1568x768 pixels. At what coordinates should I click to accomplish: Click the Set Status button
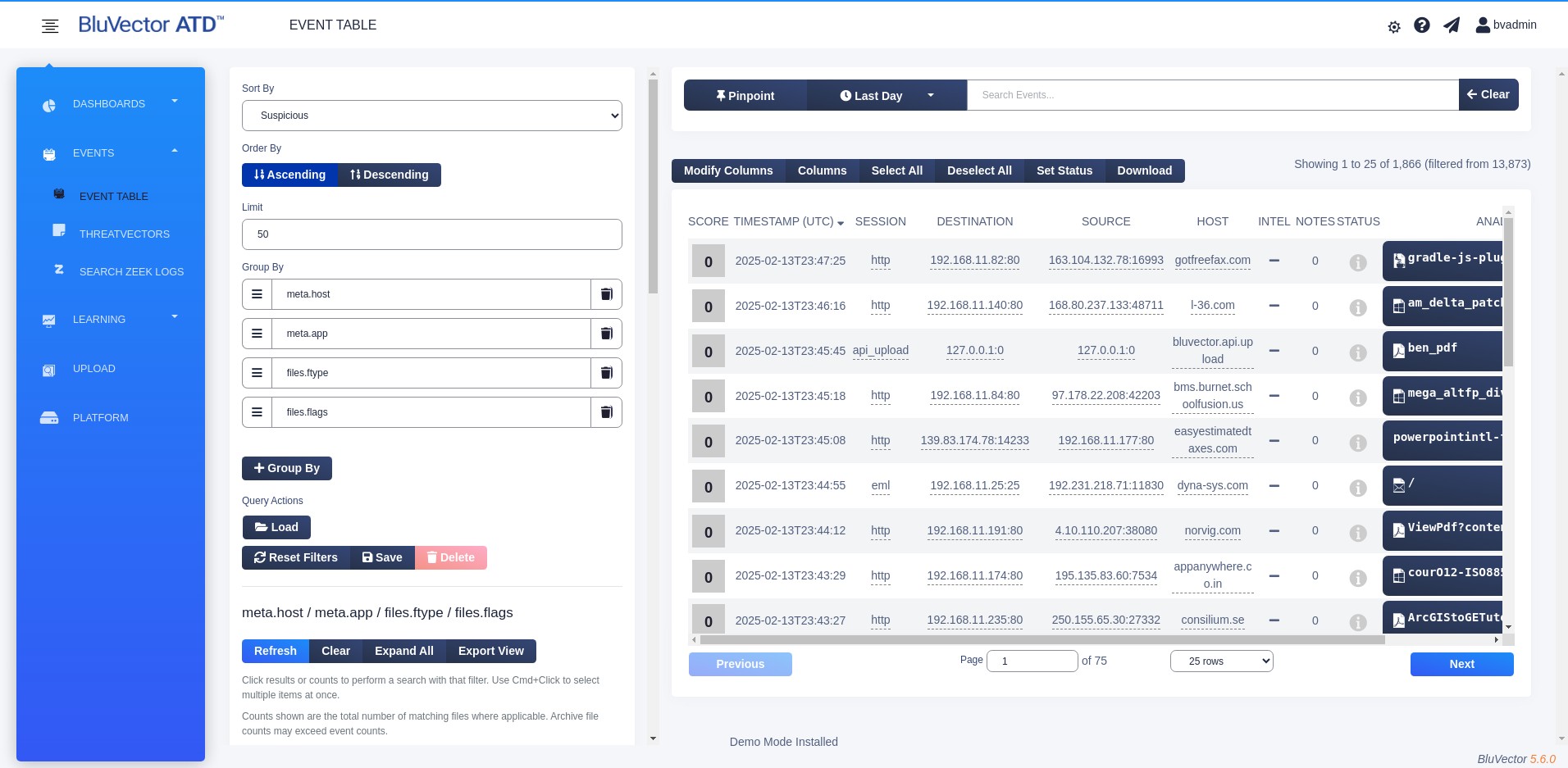[1064, 170]
